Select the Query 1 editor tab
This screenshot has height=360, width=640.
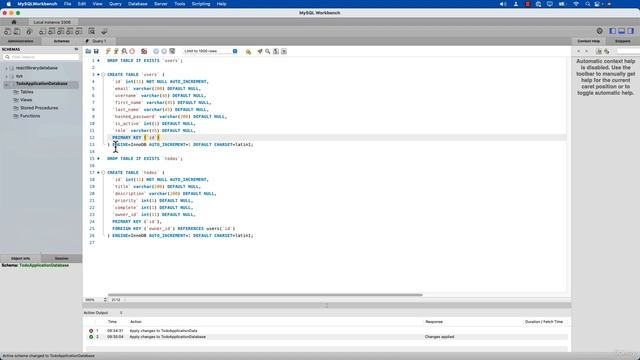(99, 41)
